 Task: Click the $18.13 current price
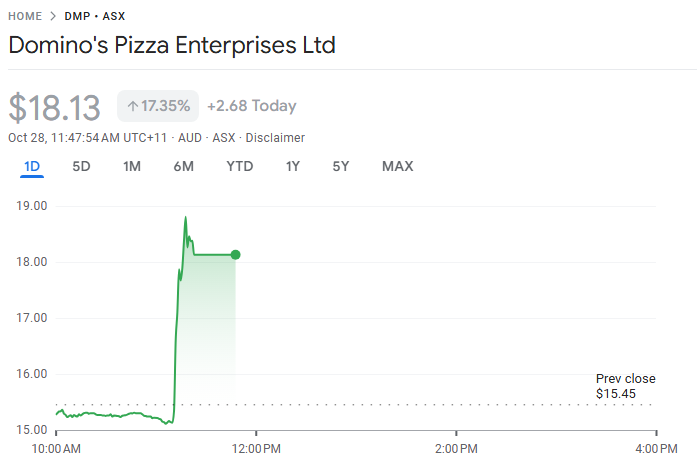coord(55,107)
